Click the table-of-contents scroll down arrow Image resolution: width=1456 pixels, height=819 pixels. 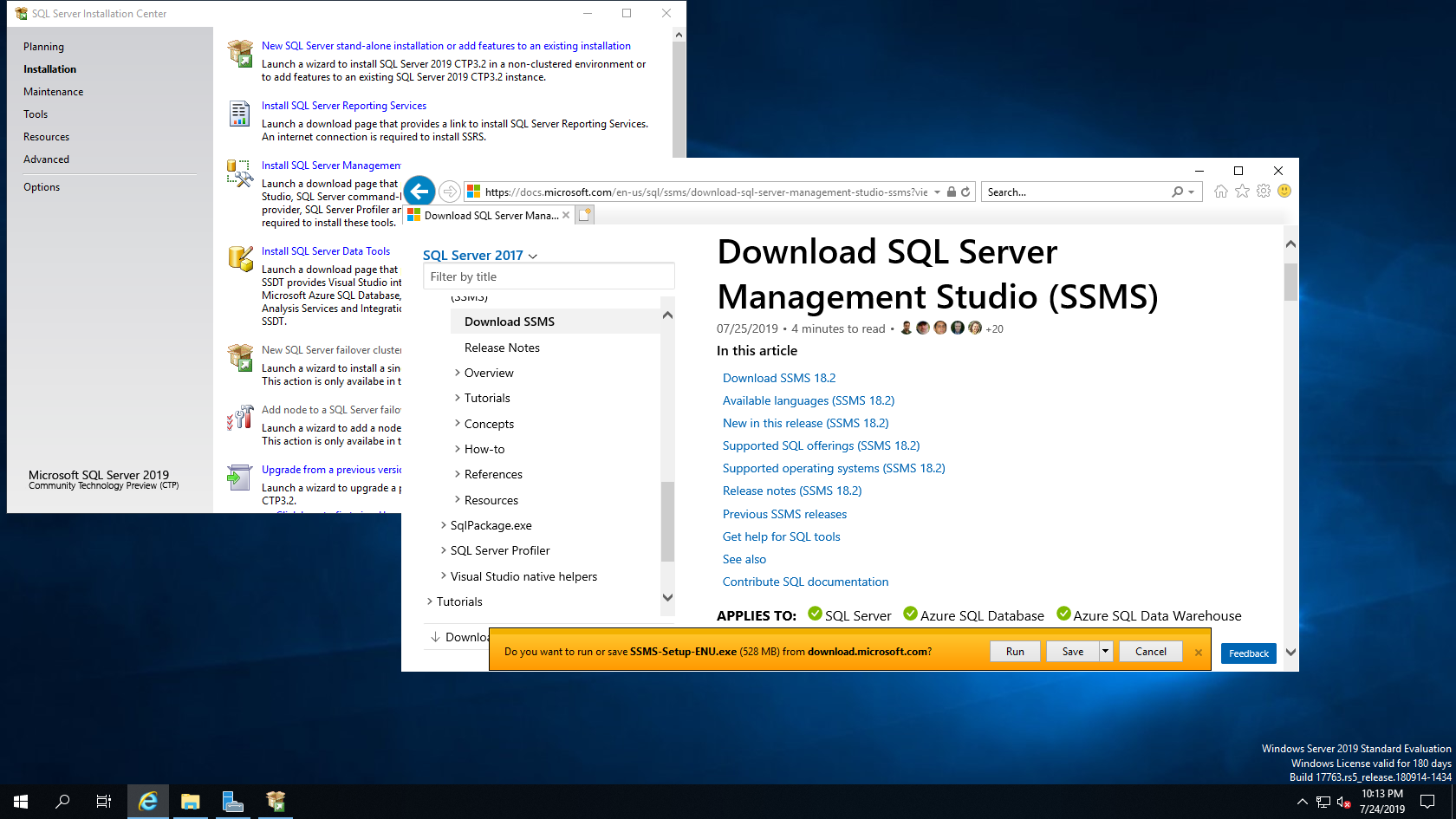[x=667, y=597]
